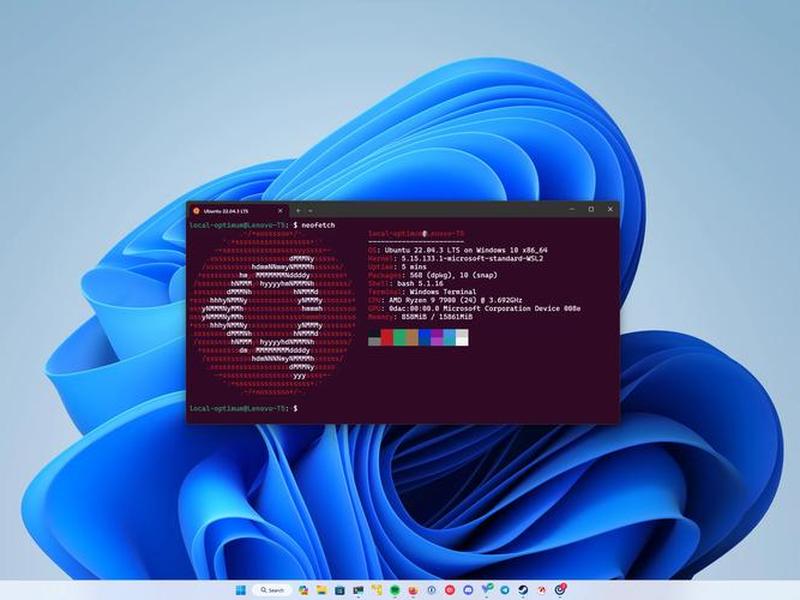Viewport: 800px width, 600px height.
Task: Click the kernel version '5.15.133.1-microsoft-standard-WSL2'
Action: (472, 259)
